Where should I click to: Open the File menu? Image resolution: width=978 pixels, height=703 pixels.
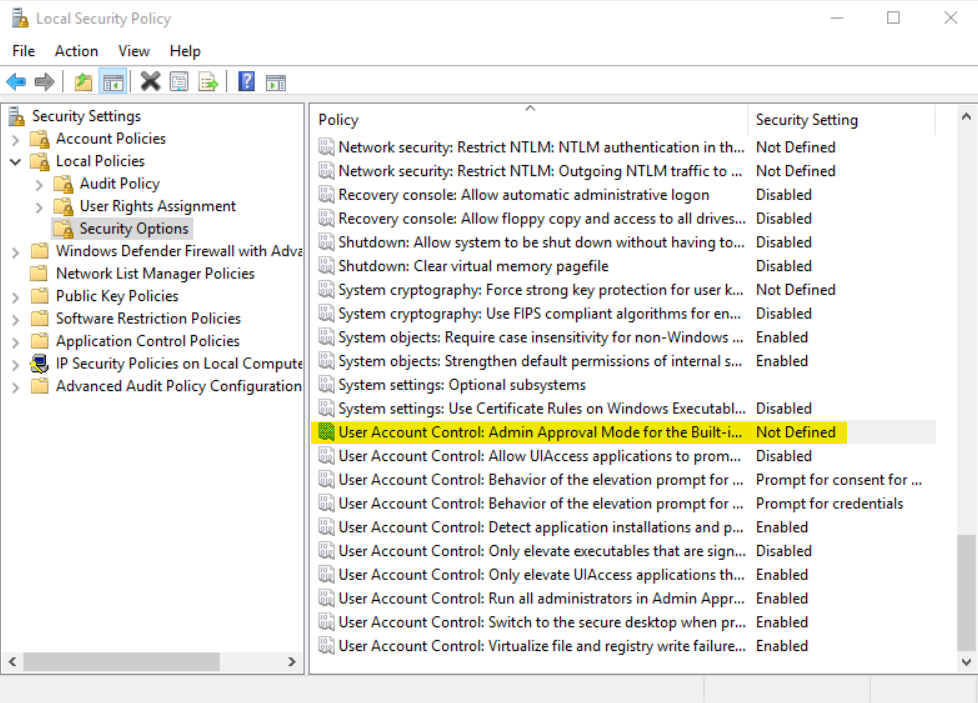[24, 51]
